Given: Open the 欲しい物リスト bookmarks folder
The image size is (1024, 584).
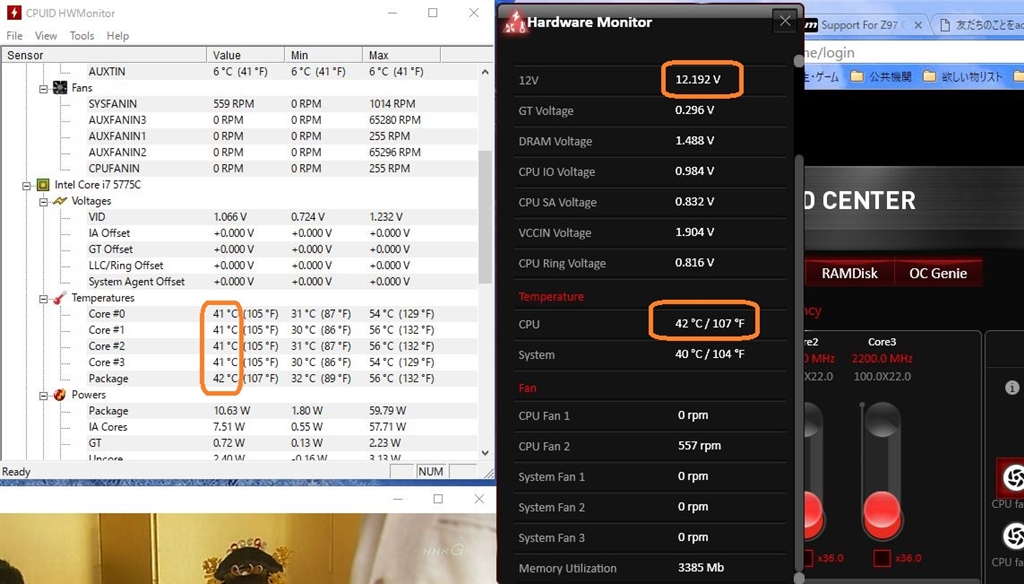Looking at the screenshot, I should (963, 77).
